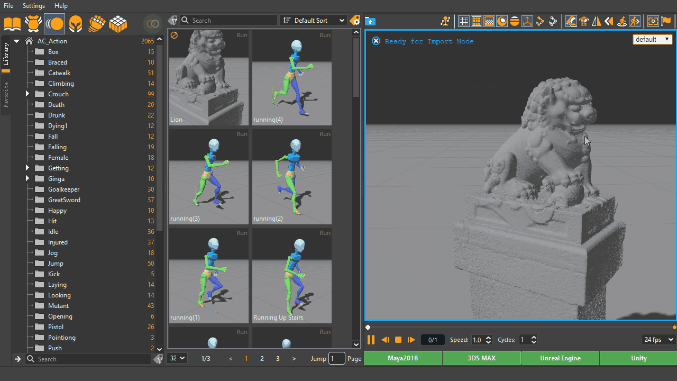Click tag filter icon beside top search
677x381 pixels.
[x=173, y=20]
